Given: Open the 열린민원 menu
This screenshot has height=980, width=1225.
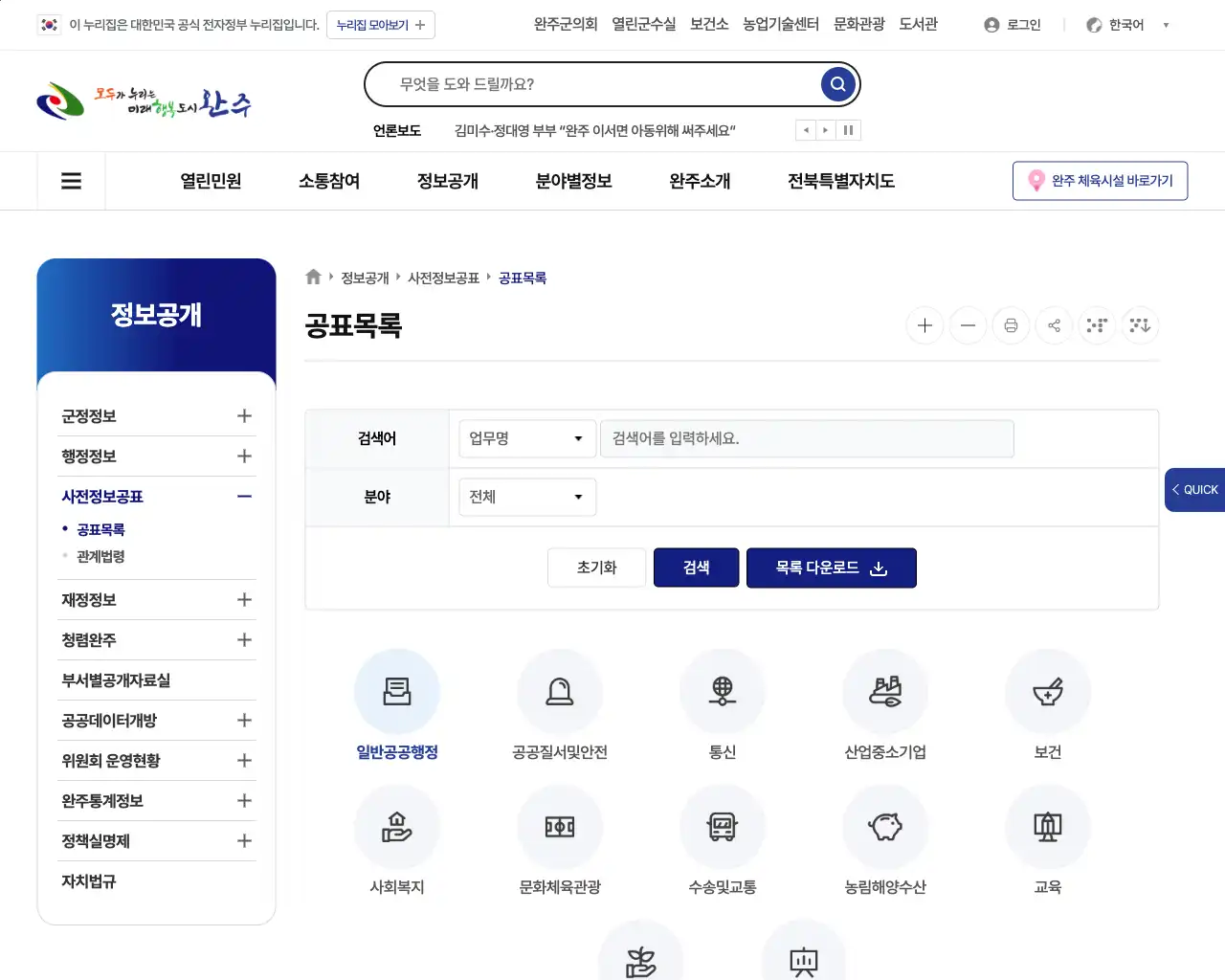Looking at the screenshot, I should pos(211,181).
